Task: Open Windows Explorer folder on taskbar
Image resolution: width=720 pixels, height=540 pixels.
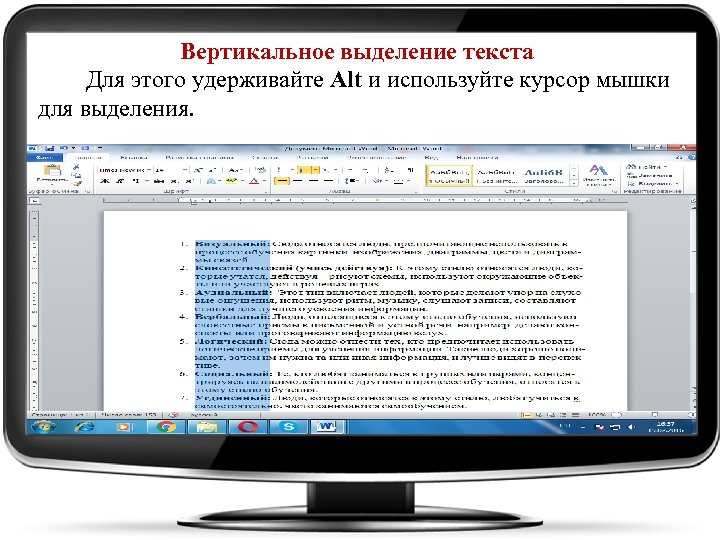Action: (x=207, y=427)
